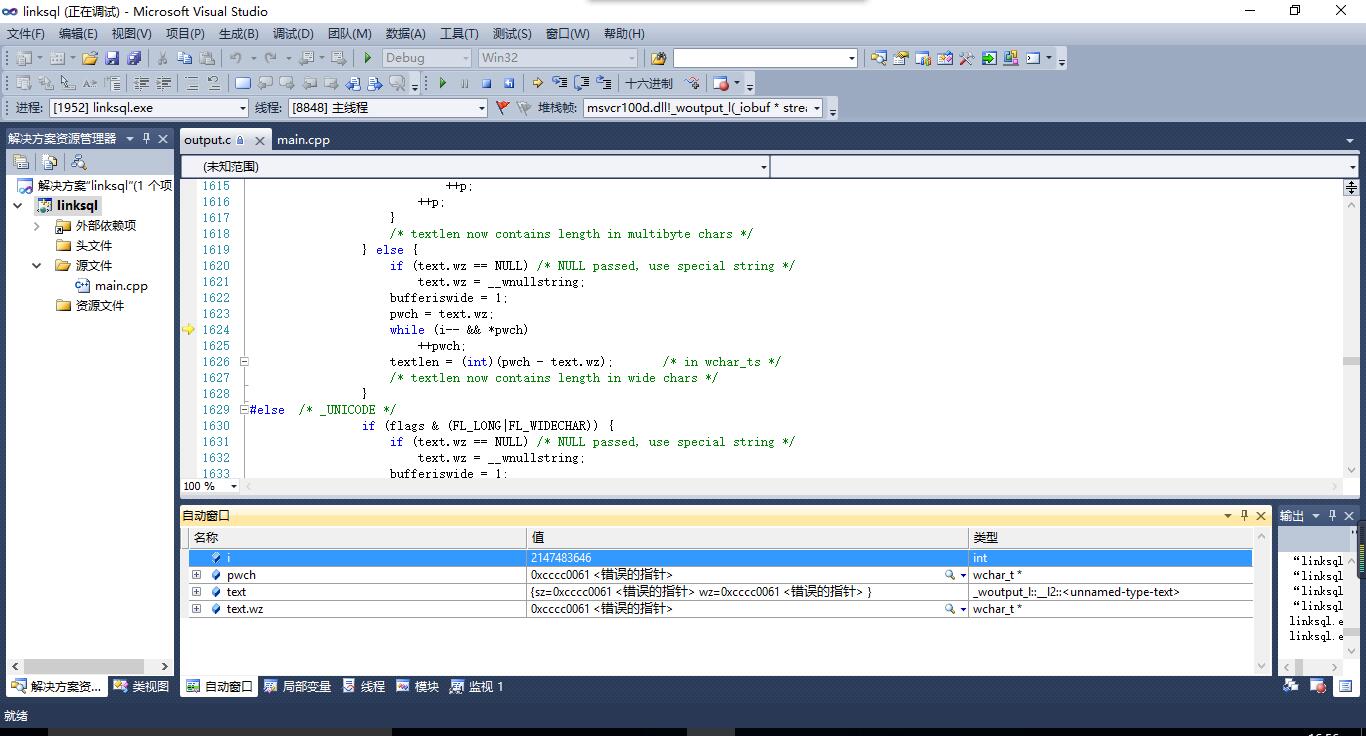Switch to 监视 1 tab
The image size is (1366, 736).
coord(477,687)
